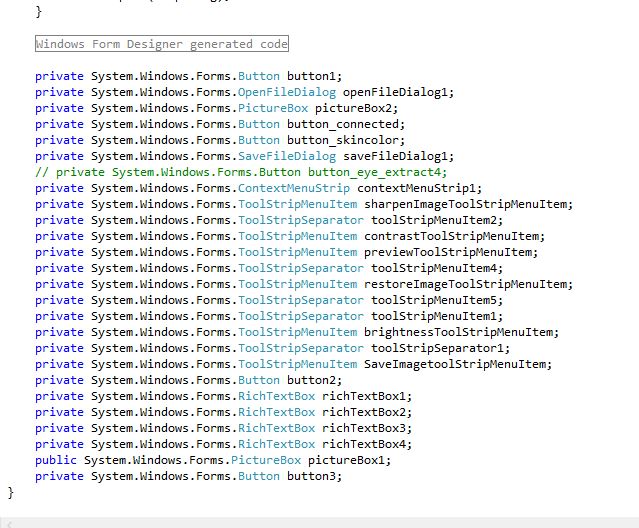
Task: Click the ContextMenuStrip type name
Action: coord(294,188)
